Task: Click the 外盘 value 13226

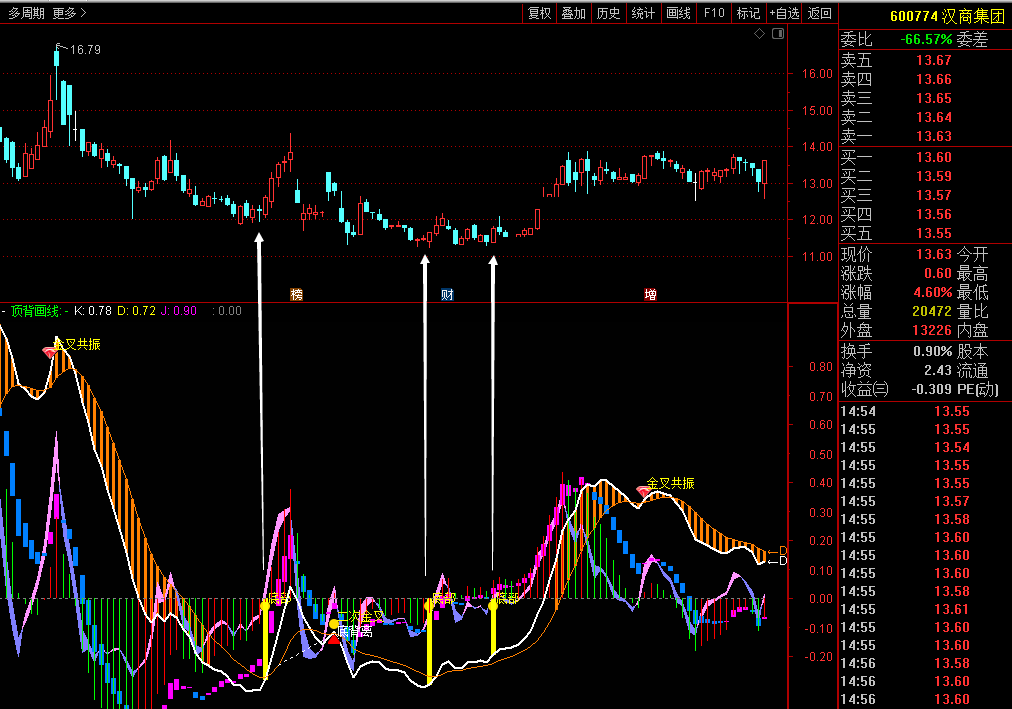Action: pos(932,330)
